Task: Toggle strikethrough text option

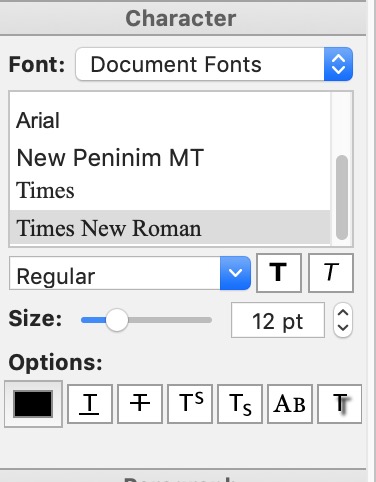Action: (x=140, y=404)
